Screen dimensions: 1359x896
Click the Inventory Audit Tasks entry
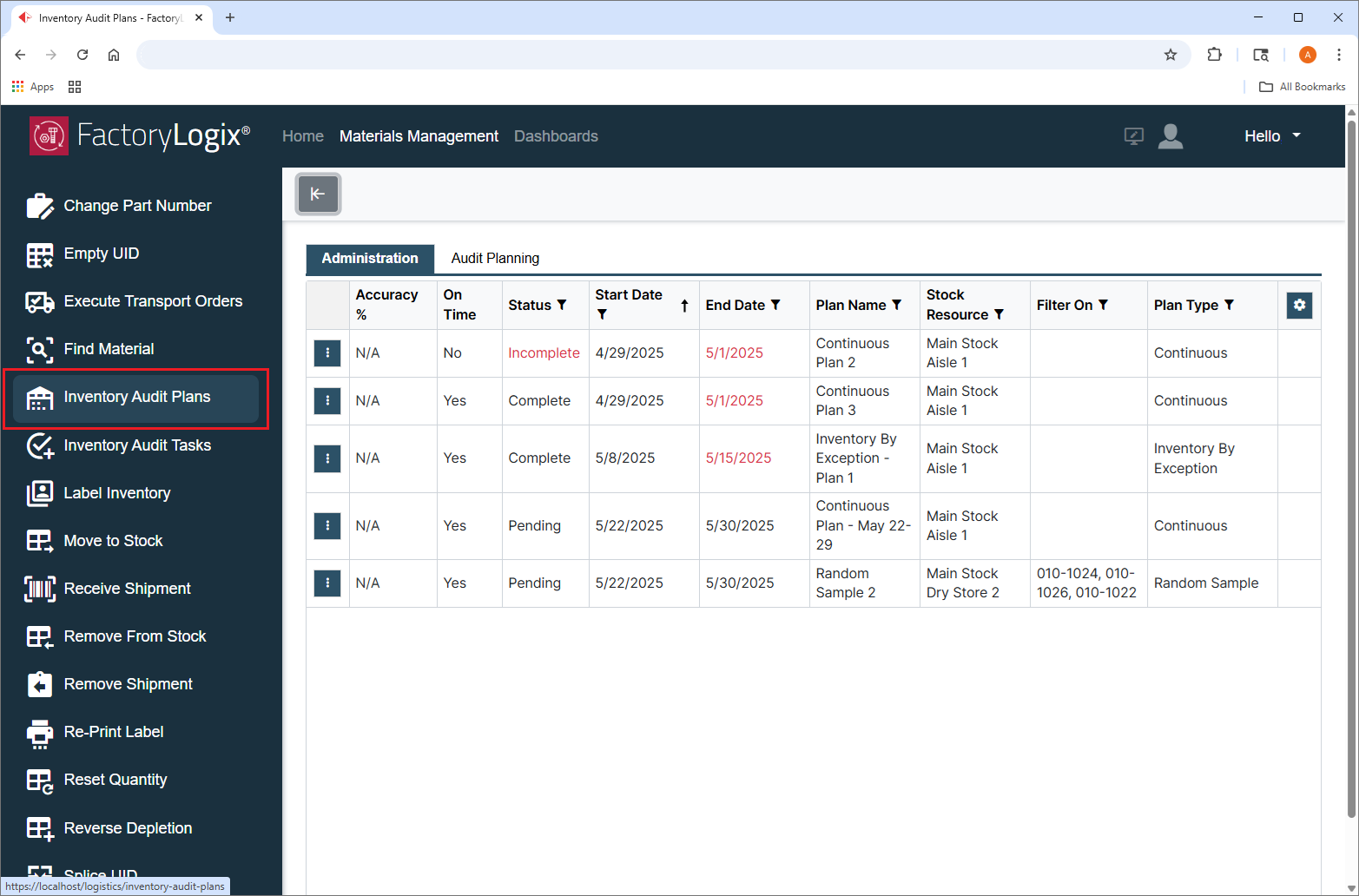(x=137, y=445)
